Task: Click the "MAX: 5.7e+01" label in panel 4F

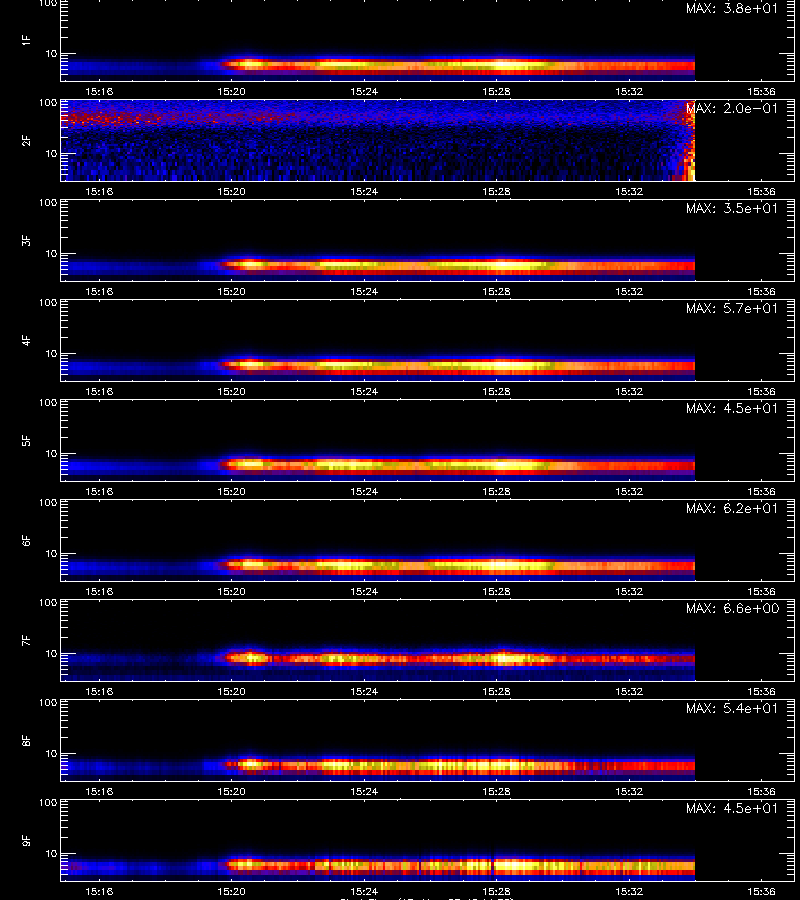Action: (x=732, y=308)
